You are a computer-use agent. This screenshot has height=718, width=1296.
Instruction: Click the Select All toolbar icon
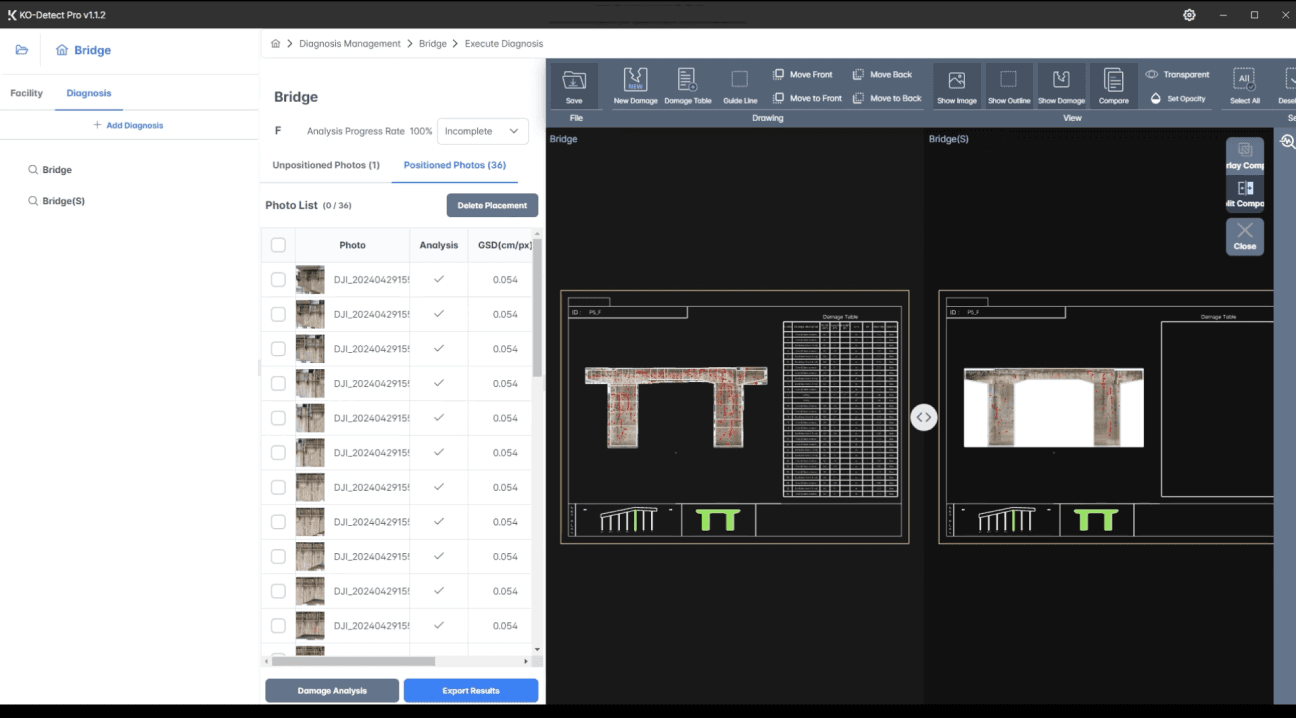(1244, 86)
